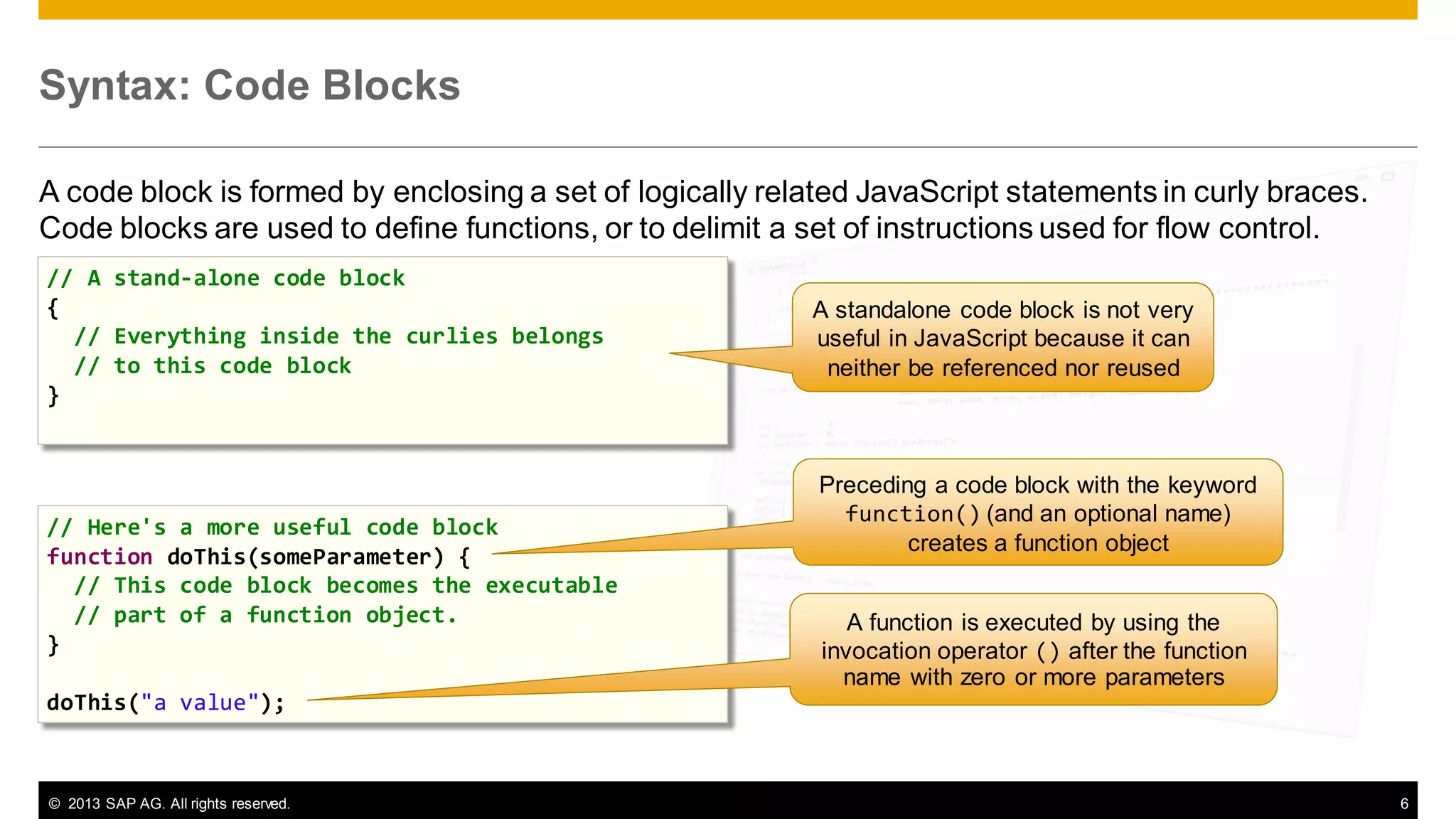
Task: Click the callout "A standalone code block is not very useful"
Action: point(1003,338)
